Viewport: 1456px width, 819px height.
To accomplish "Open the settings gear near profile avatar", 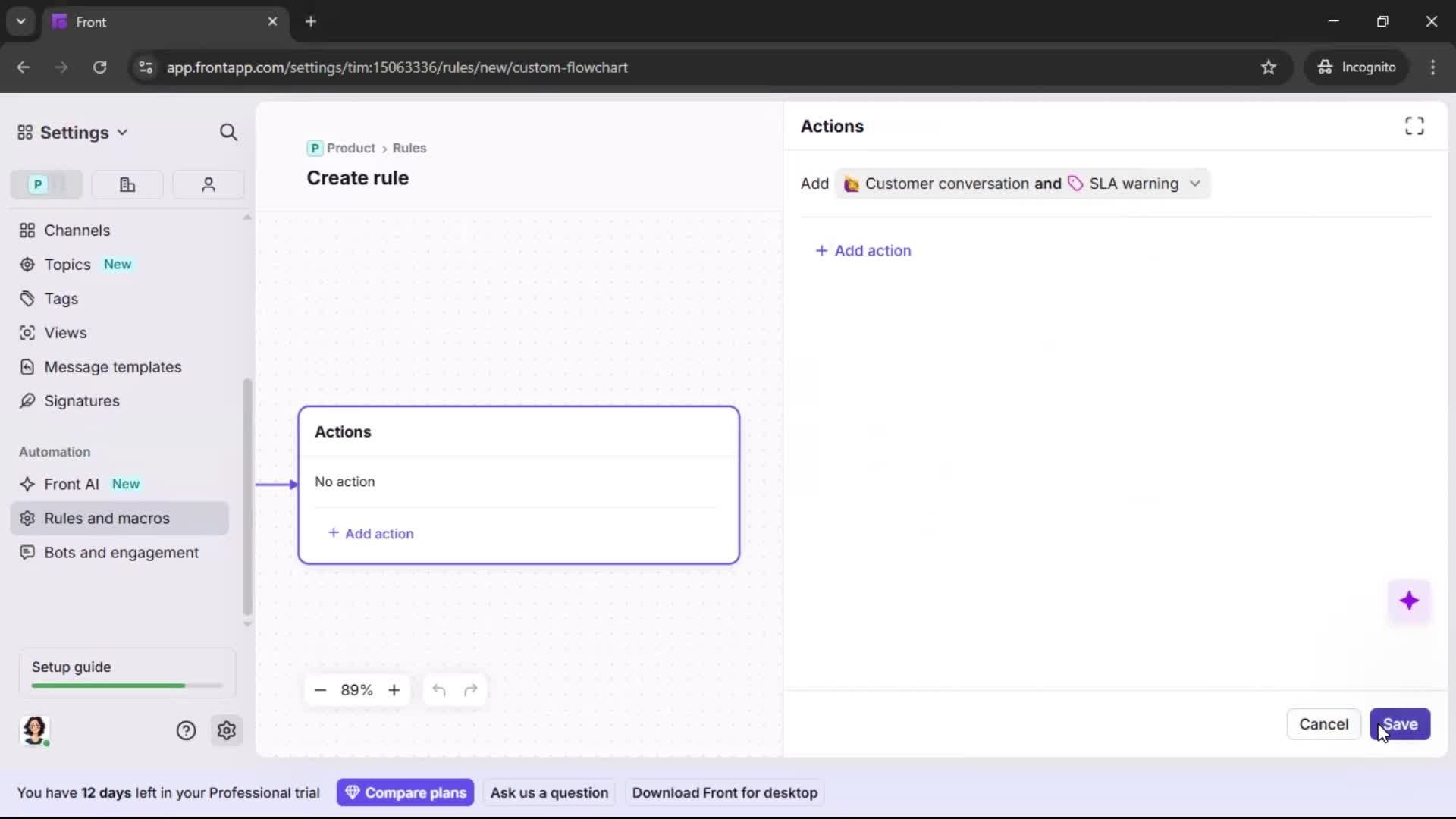I will click(227, 730).
